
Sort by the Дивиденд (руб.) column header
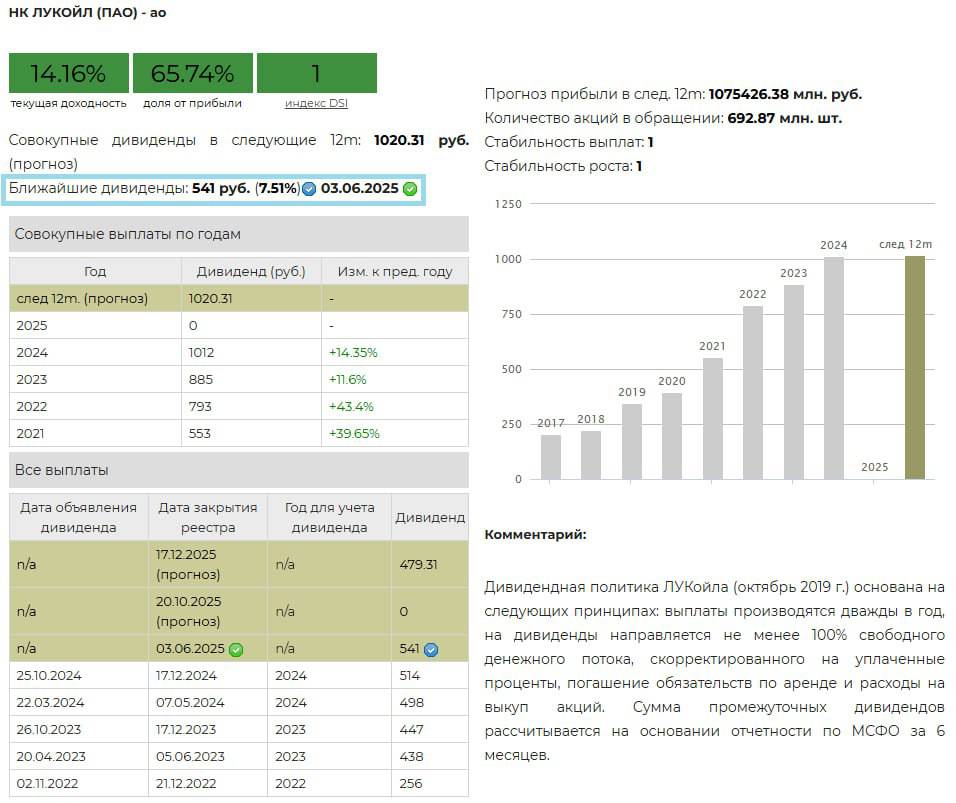(251, 271)
